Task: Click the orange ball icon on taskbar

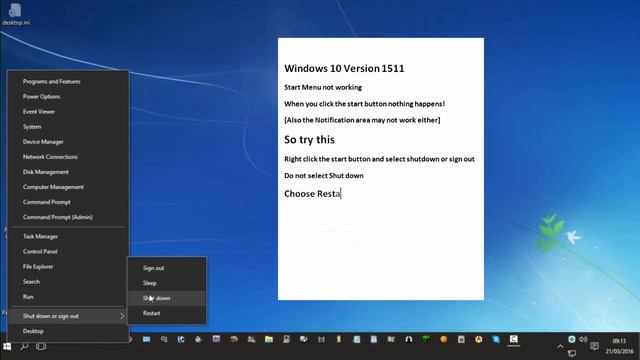Action: (x=444, y=339)
